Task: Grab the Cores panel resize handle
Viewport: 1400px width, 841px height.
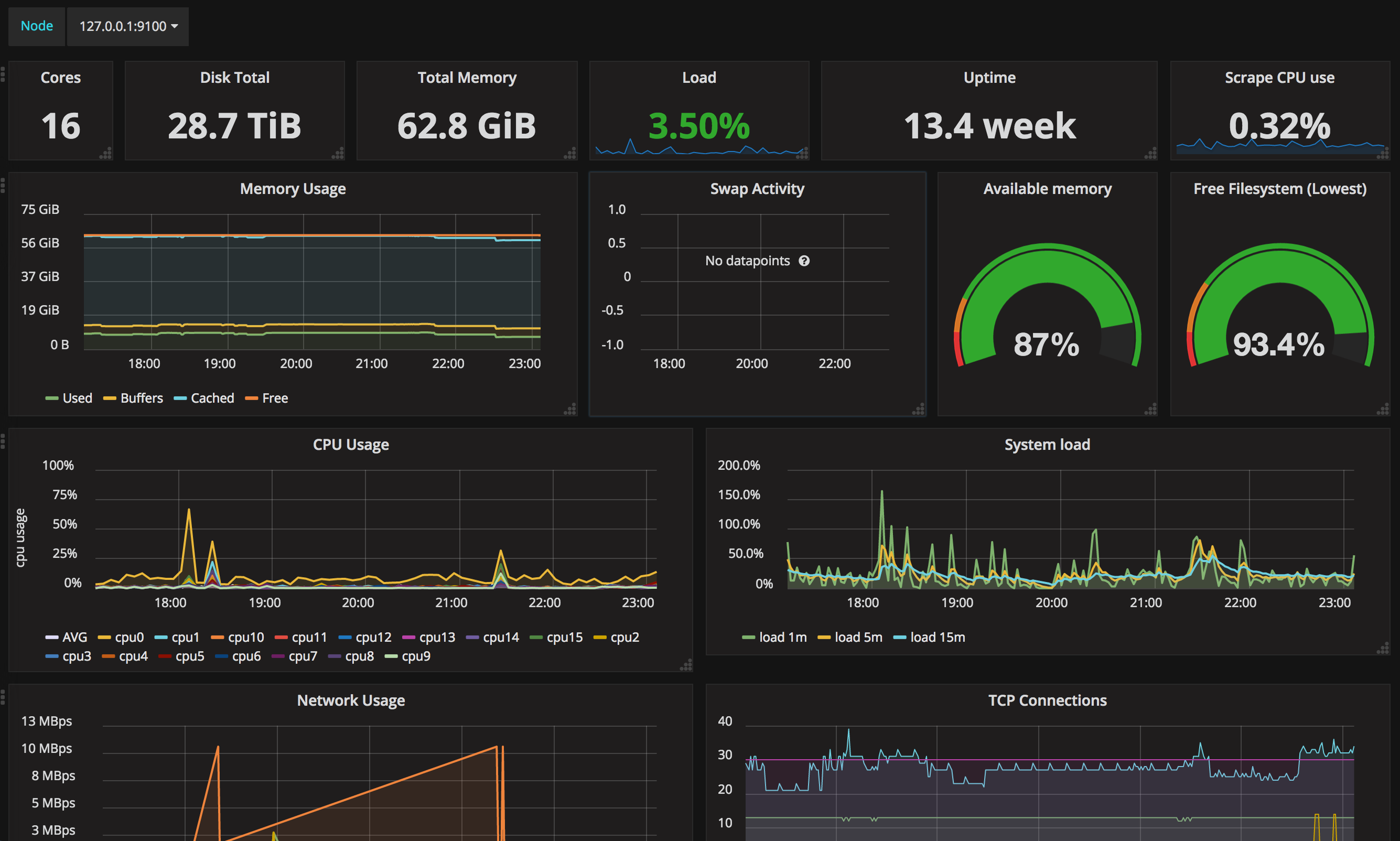Action: (106, 153)
